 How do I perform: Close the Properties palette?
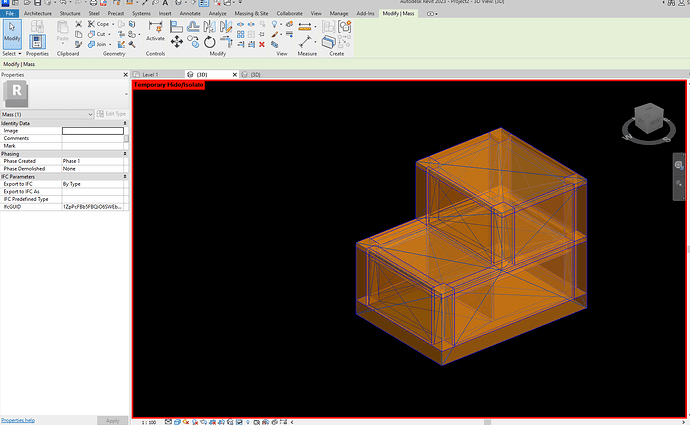pyautogui.click(x=125, y=75)
